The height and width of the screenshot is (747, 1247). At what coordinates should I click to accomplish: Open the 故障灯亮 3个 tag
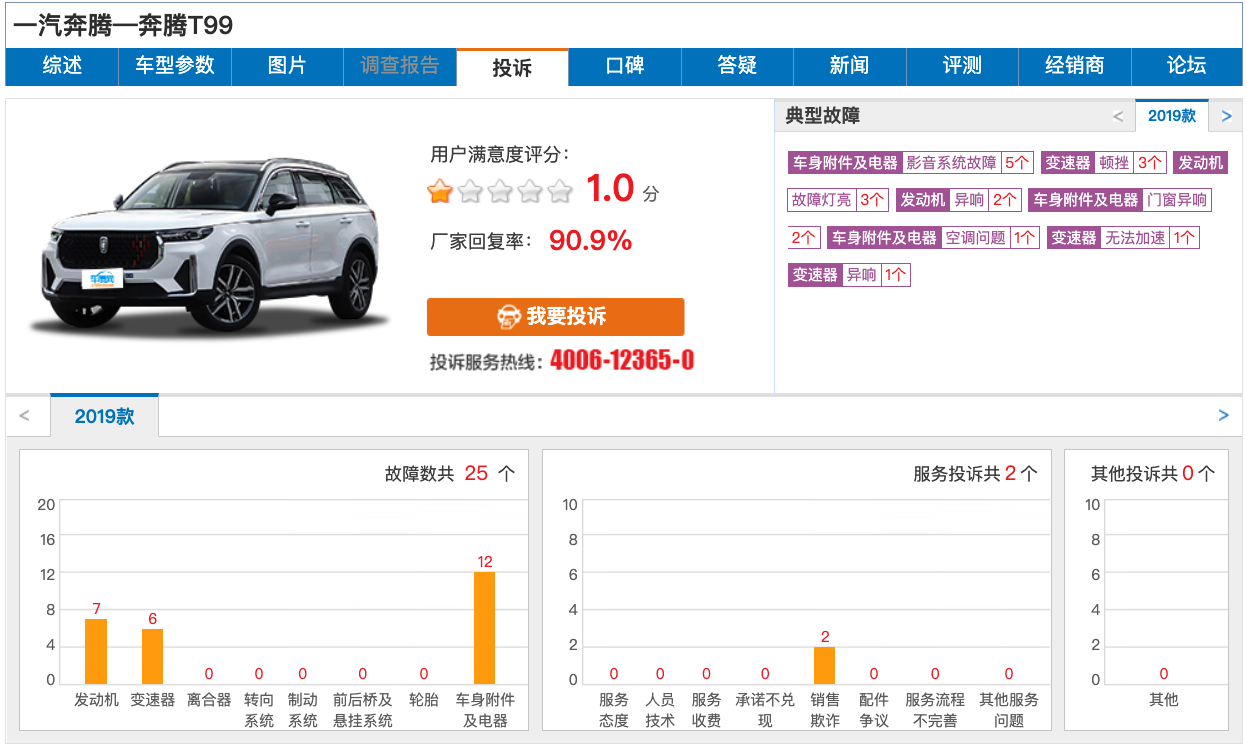tap(838, 200)
